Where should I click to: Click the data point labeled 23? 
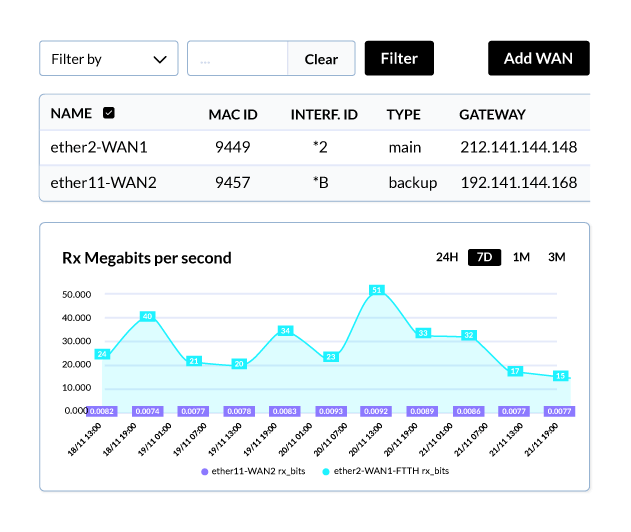331,357
